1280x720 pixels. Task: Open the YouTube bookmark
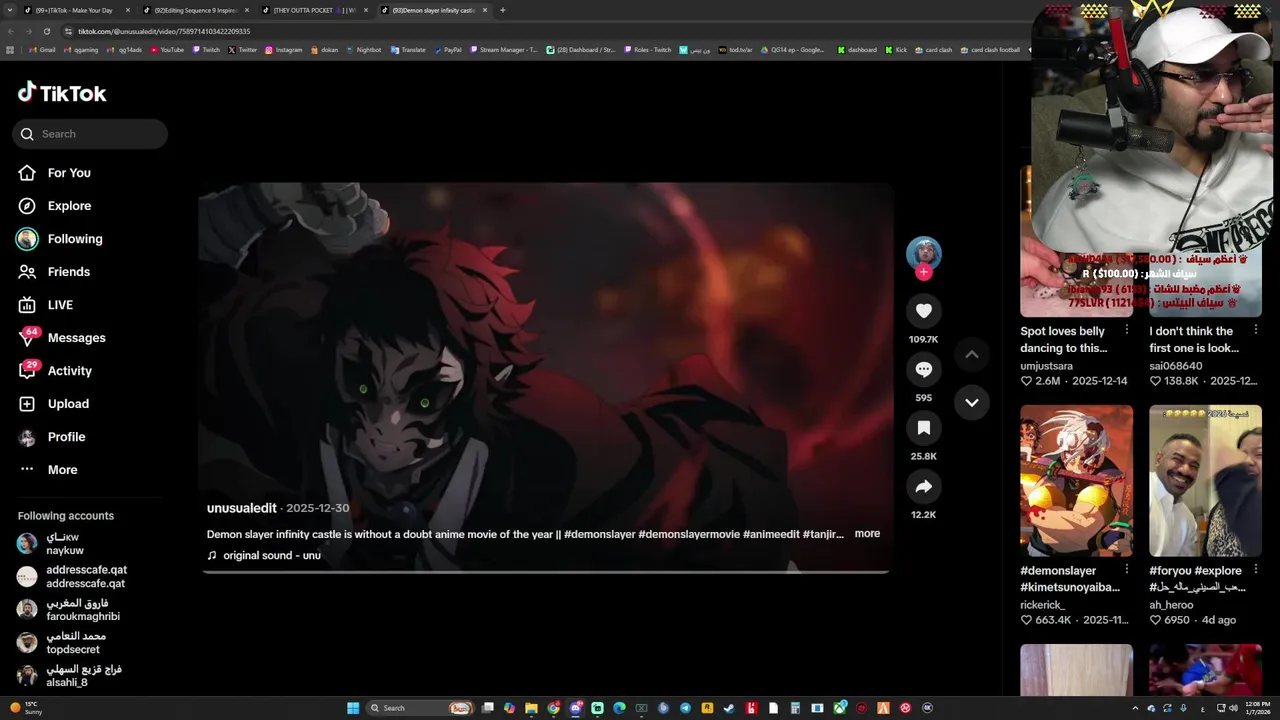[x=167, y=49]
